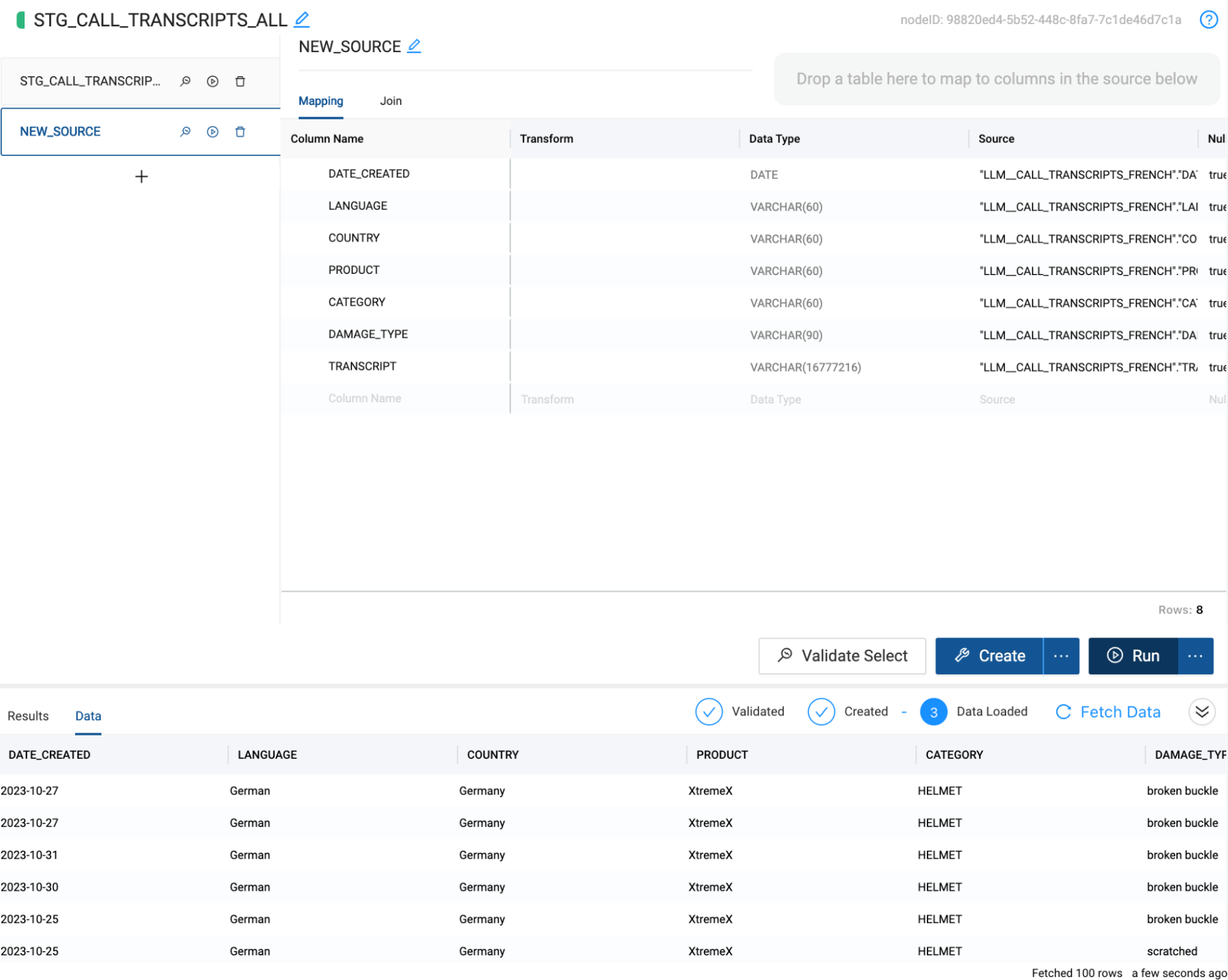
Task: Click the Data Loaded step 3 badge
Action: (933, 712)
